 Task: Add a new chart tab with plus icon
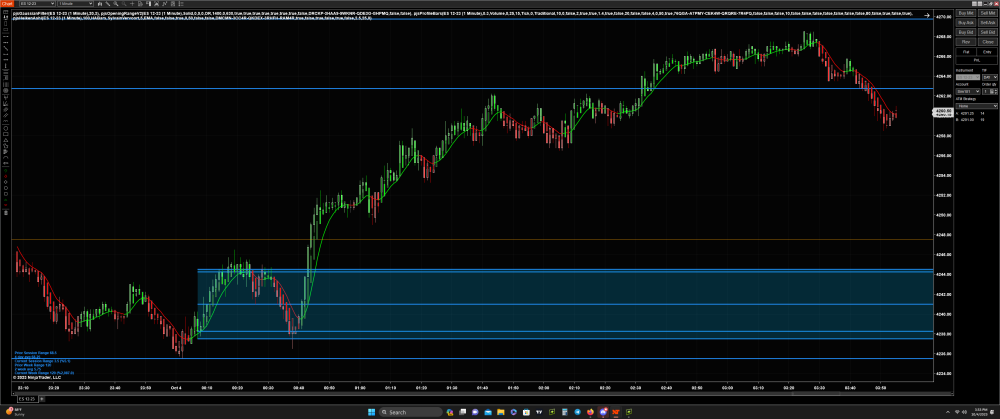point(43,399)
